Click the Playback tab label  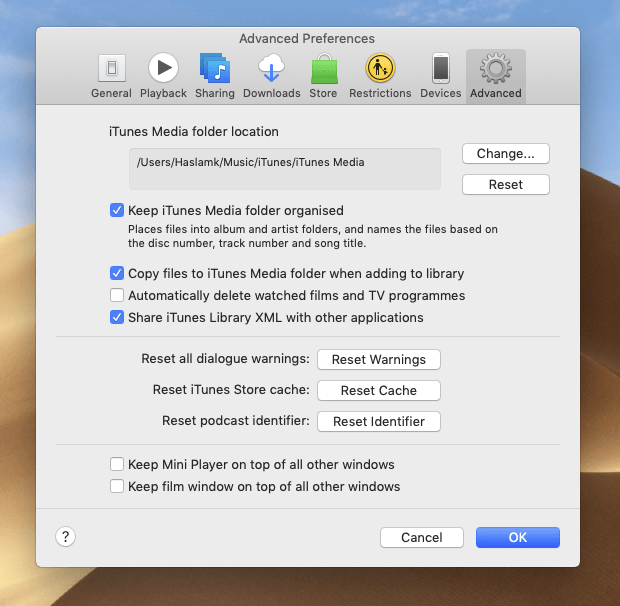click(163, 93)
